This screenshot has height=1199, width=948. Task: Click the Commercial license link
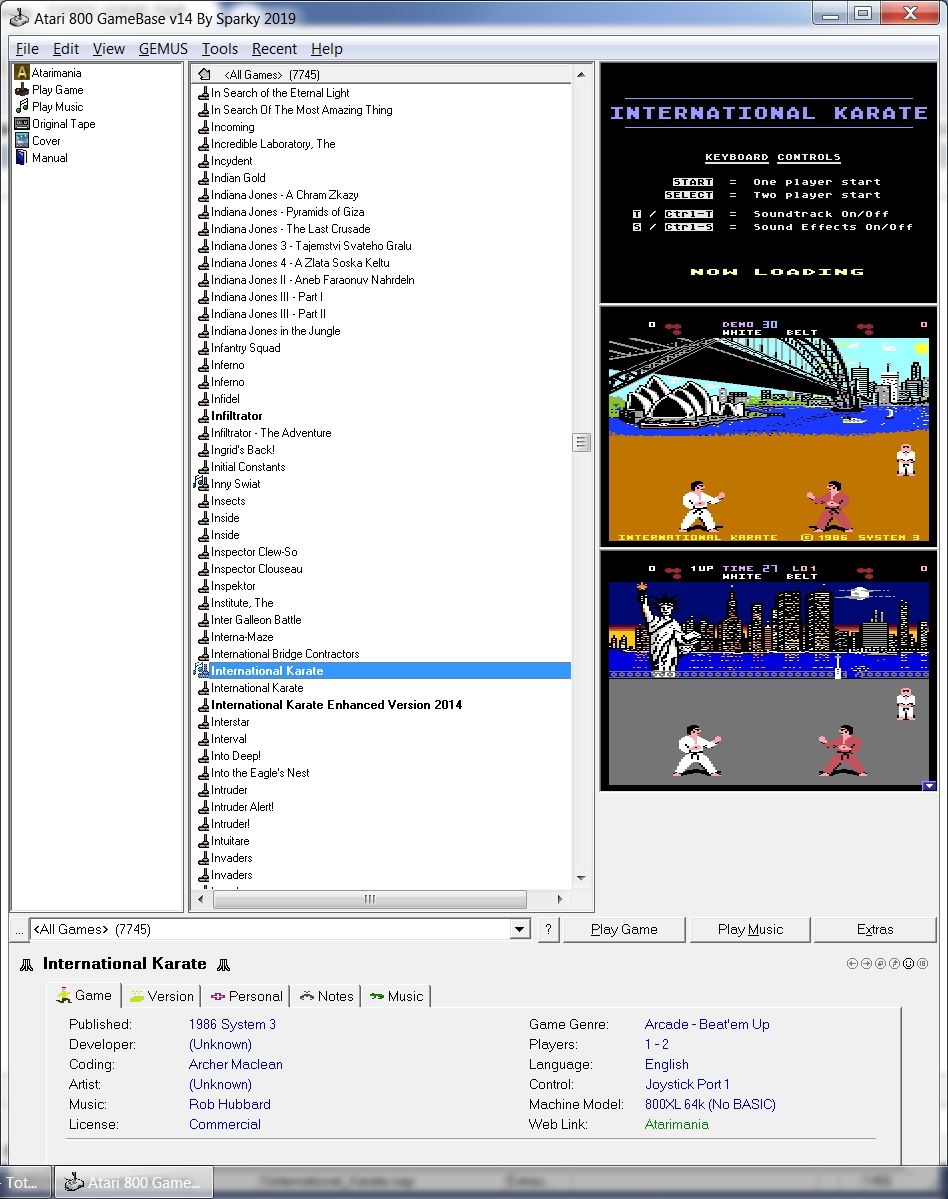(x=225, y=1124)
